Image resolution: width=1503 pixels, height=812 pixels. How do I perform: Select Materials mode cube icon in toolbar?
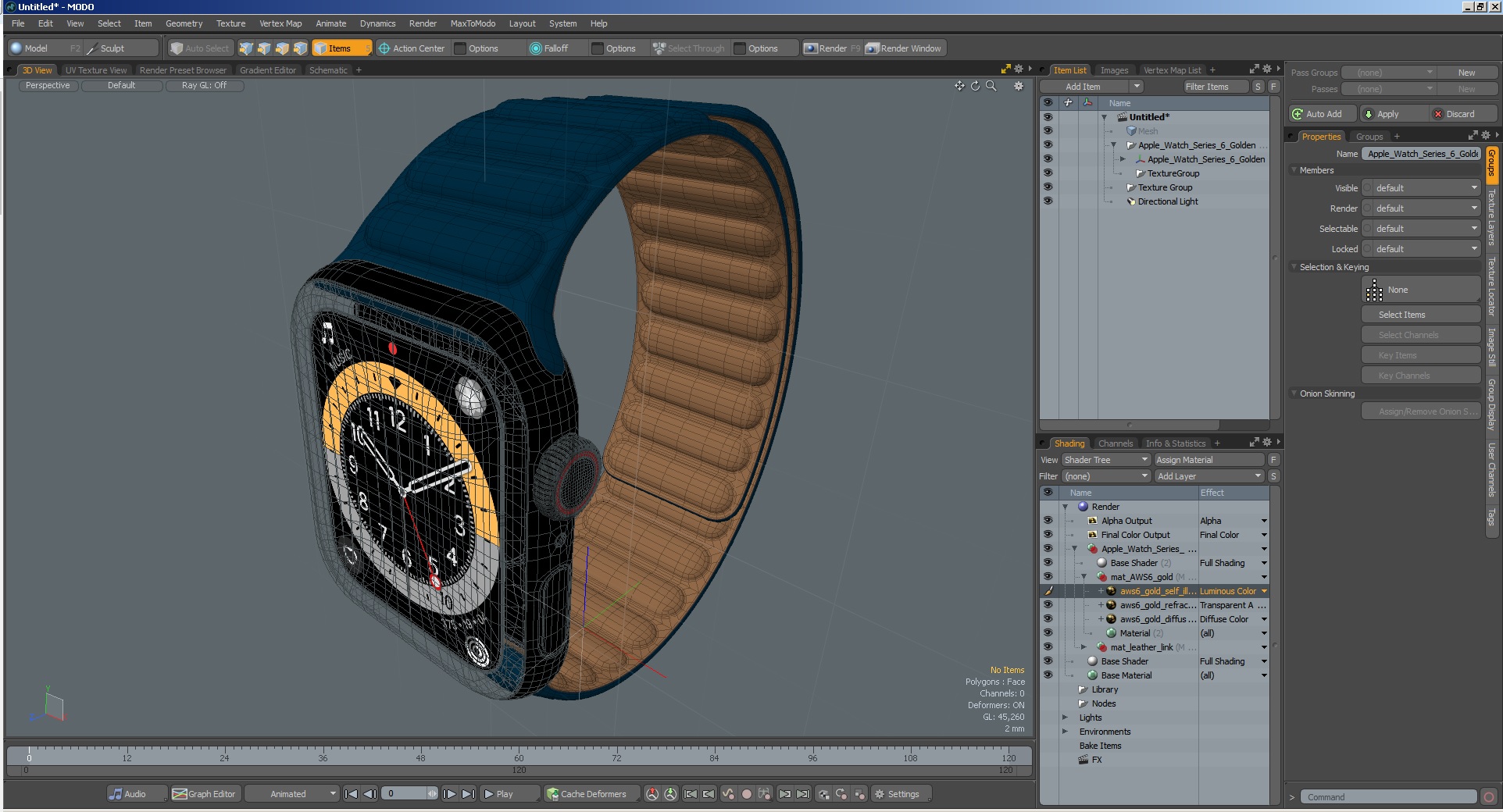coord(300,48)
